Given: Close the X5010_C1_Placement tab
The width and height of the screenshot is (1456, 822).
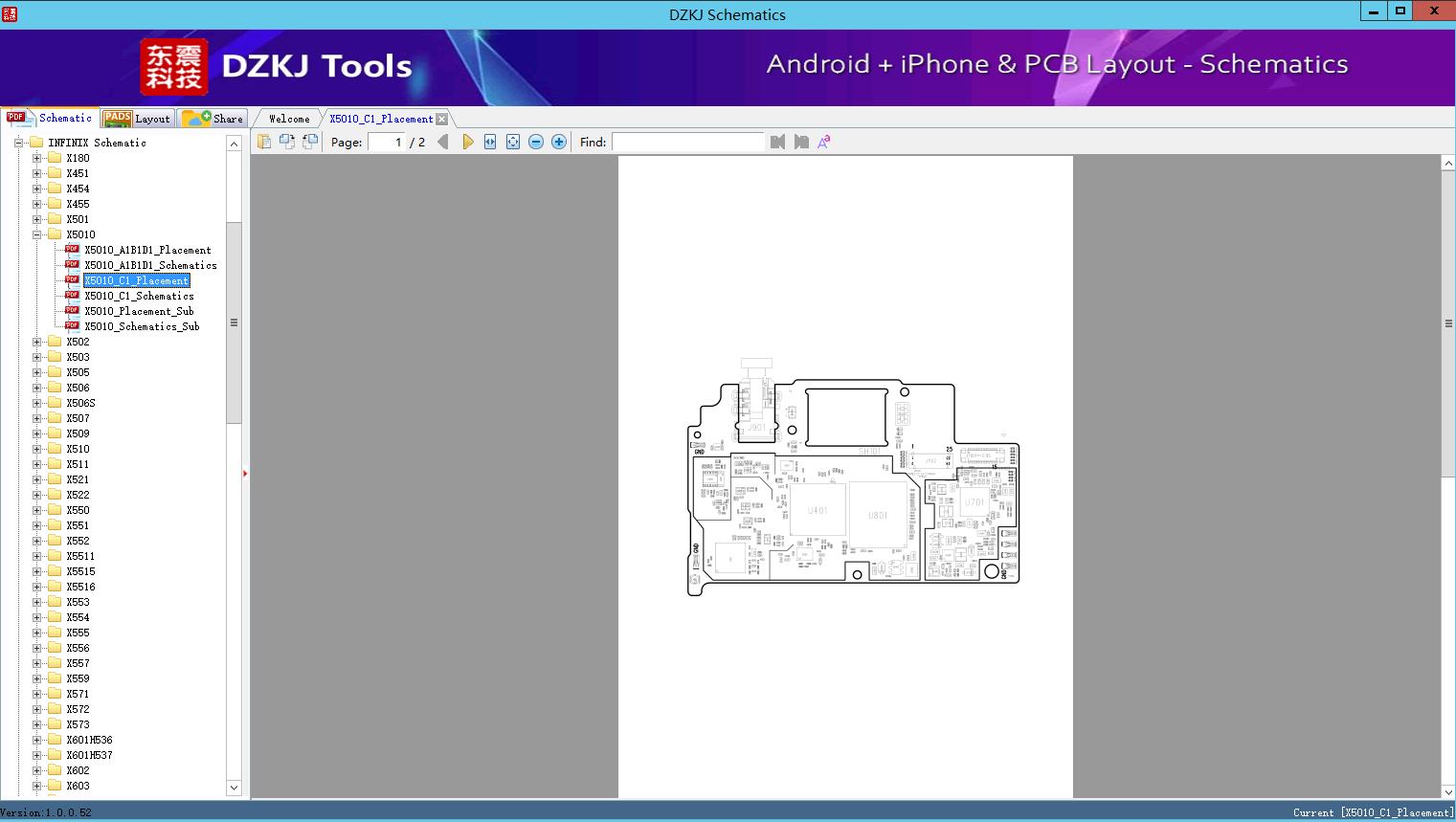Looking at the screenshot, I should coord(441,119).
